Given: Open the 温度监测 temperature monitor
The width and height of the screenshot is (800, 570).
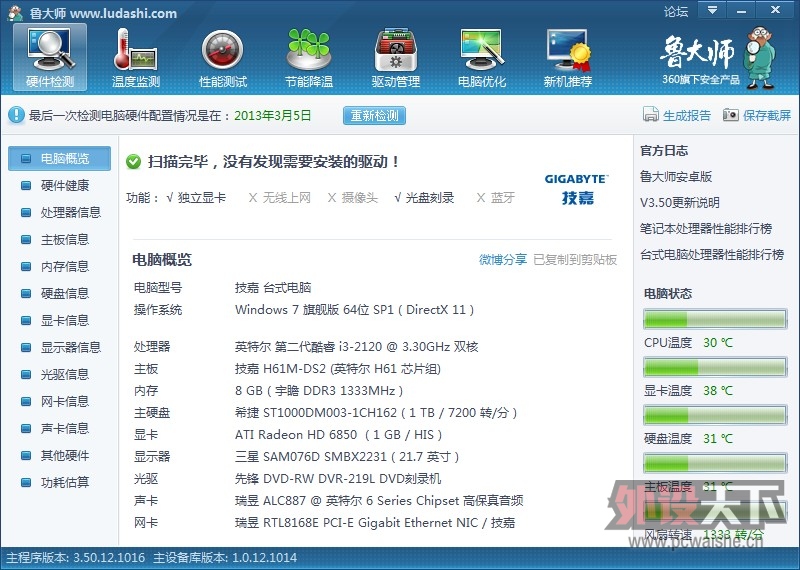Looking at the screenshot, I should 136,58.
